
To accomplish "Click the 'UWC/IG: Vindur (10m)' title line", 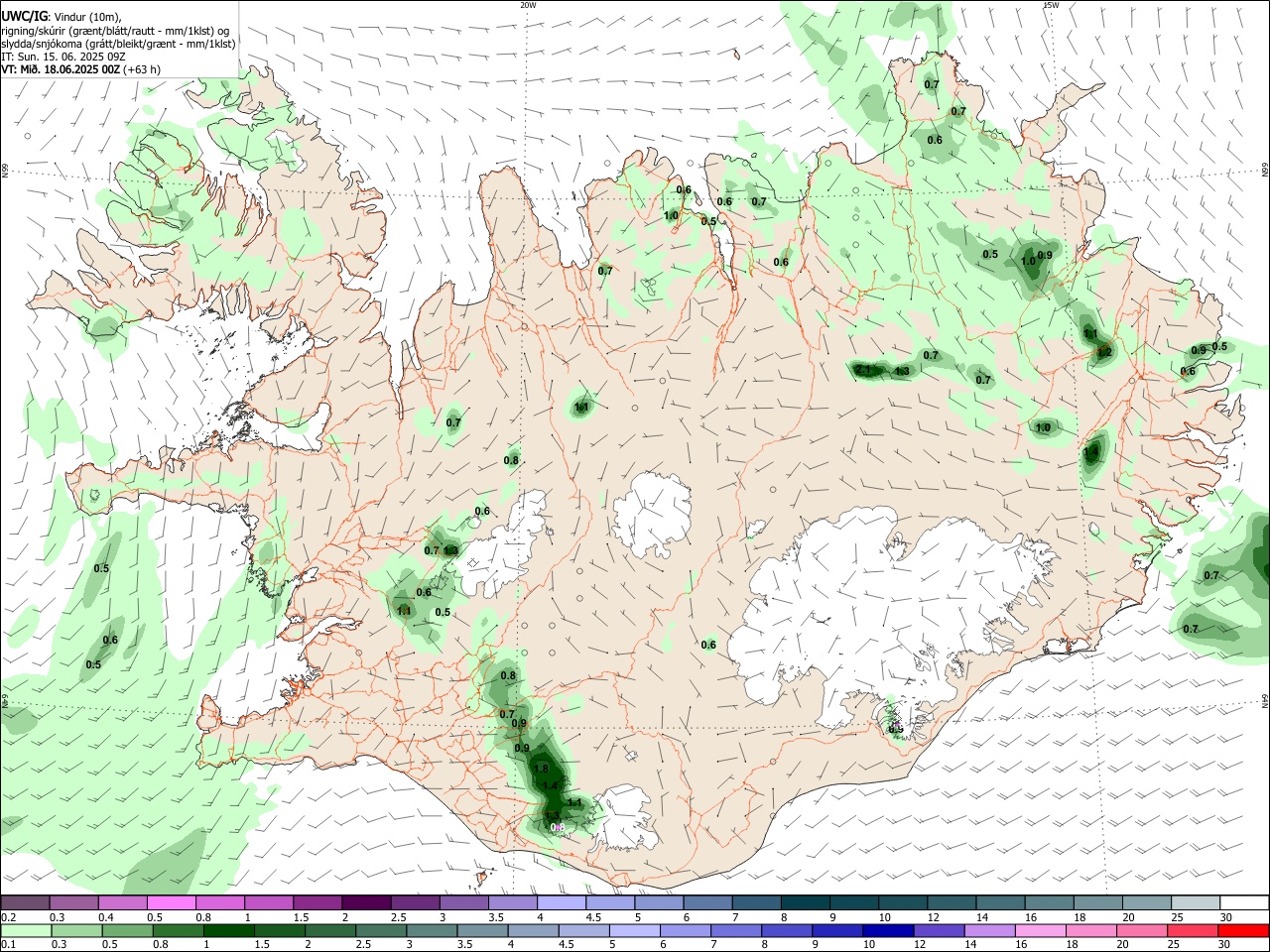I will [61, 15].
